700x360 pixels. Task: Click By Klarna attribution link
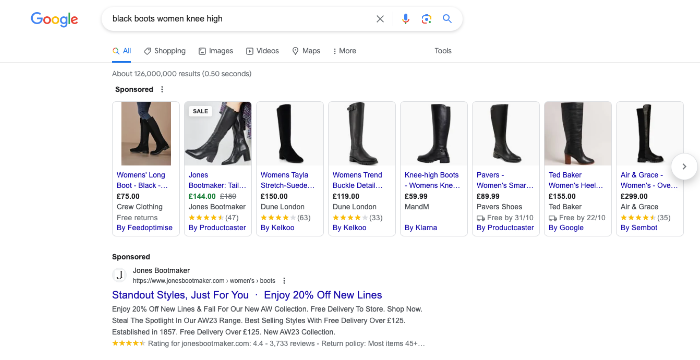click(x=421, y=228)
